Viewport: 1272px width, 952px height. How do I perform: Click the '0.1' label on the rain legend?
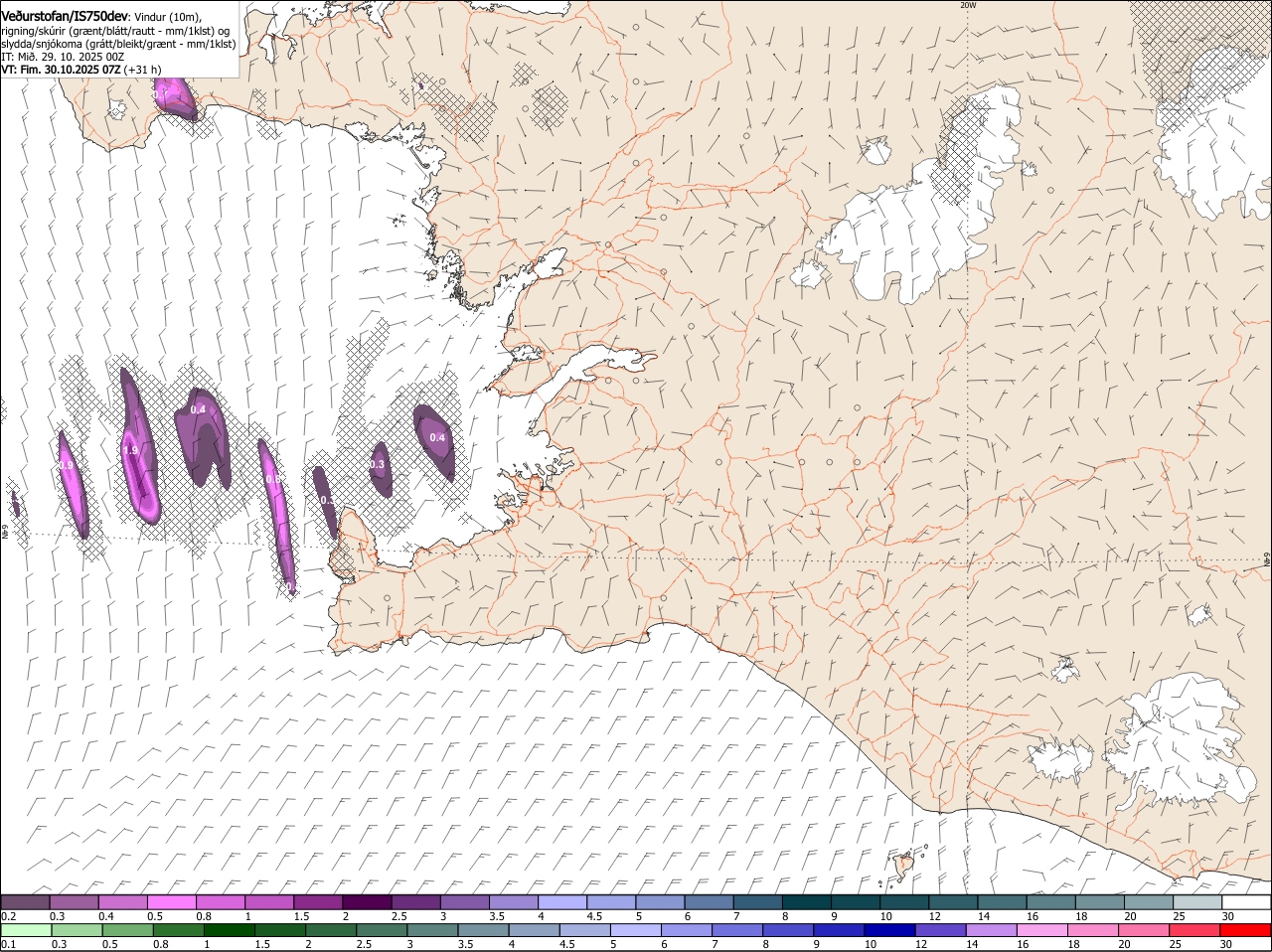[9, 944]
